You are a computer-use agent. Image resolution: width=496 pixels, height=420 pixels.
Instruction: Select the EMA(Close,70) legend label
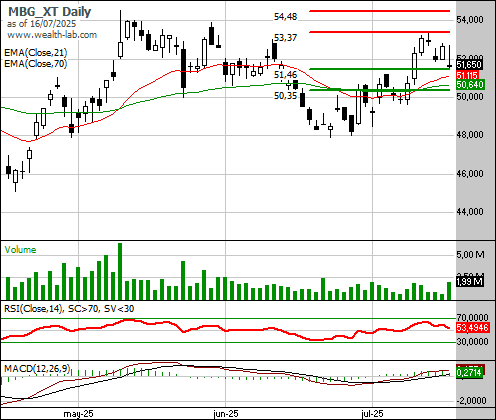pos(36,63)
